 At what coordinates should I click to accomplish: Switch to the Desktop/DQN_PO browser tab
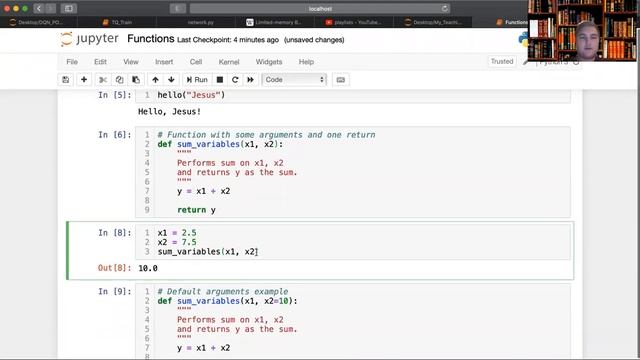[39, 22]
